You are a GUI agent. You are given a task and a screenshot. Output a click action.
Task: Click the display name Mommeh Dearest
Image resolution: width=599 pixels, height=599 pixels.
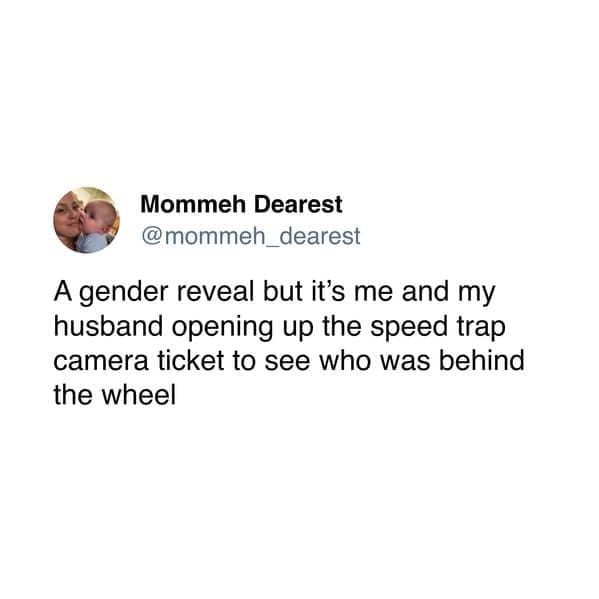pyautogui.click(x=241, y=204)
